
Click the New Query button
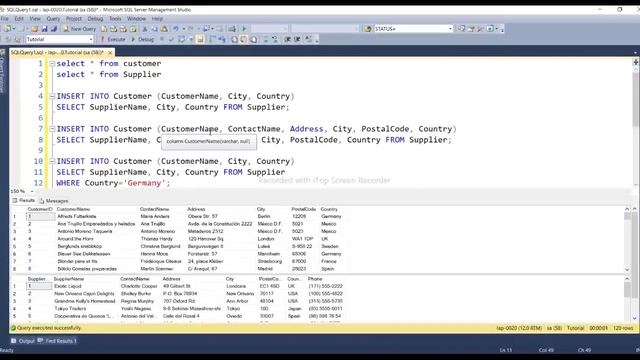80,29
